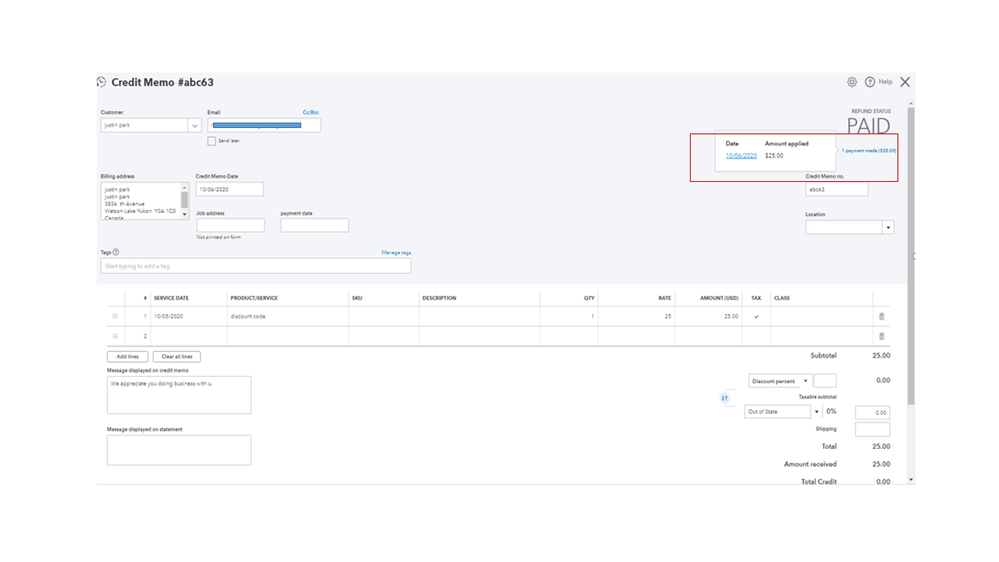999x562 pixels.
Task: Click the Clear all lines button
Action: click(x=177, y=356)
